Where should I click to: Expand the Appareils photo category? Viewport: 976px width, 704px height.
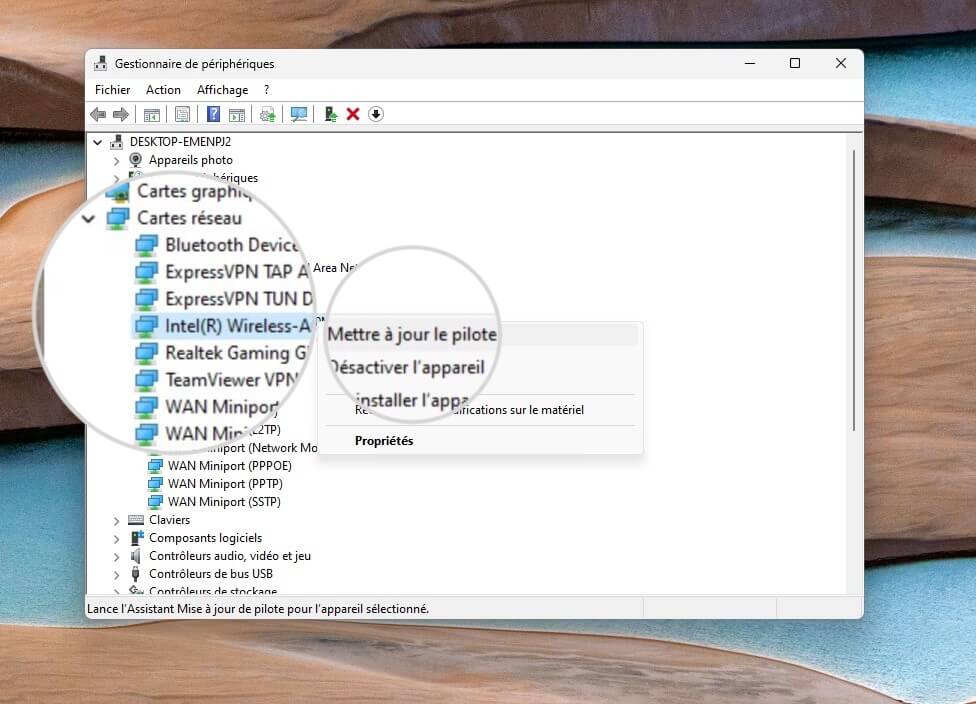click(116, 161)
